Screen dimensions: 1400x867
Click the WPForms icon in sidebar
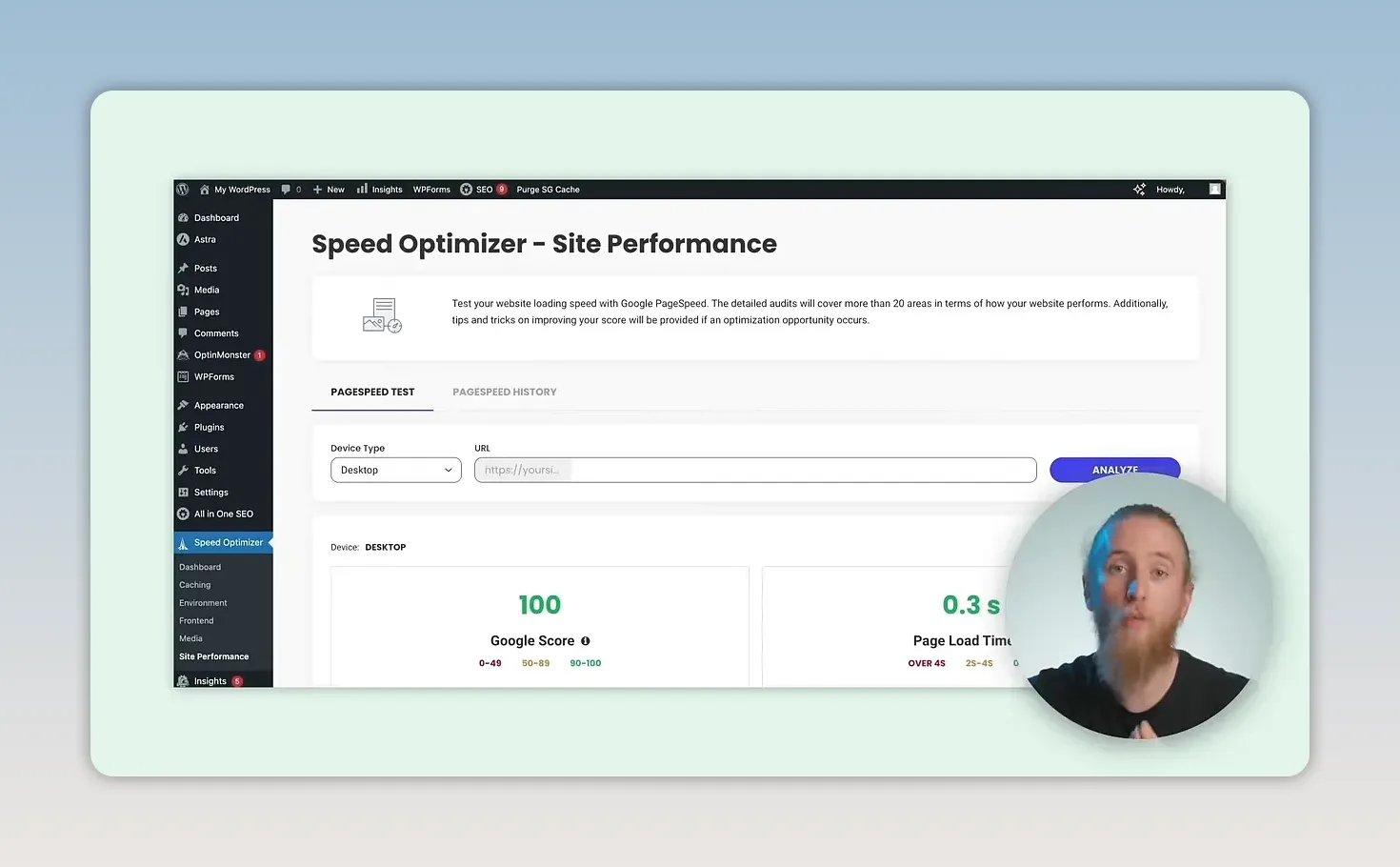(183, 377)
